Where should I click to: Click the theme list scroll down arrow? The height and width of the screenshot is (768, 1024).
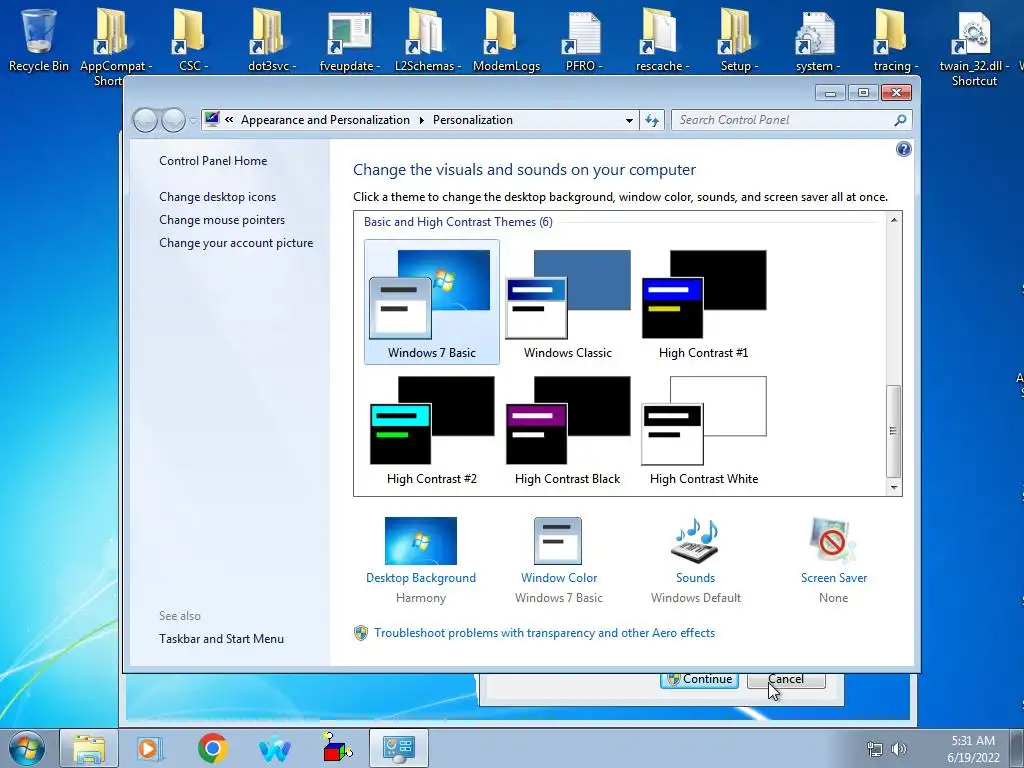coord(894,487)
